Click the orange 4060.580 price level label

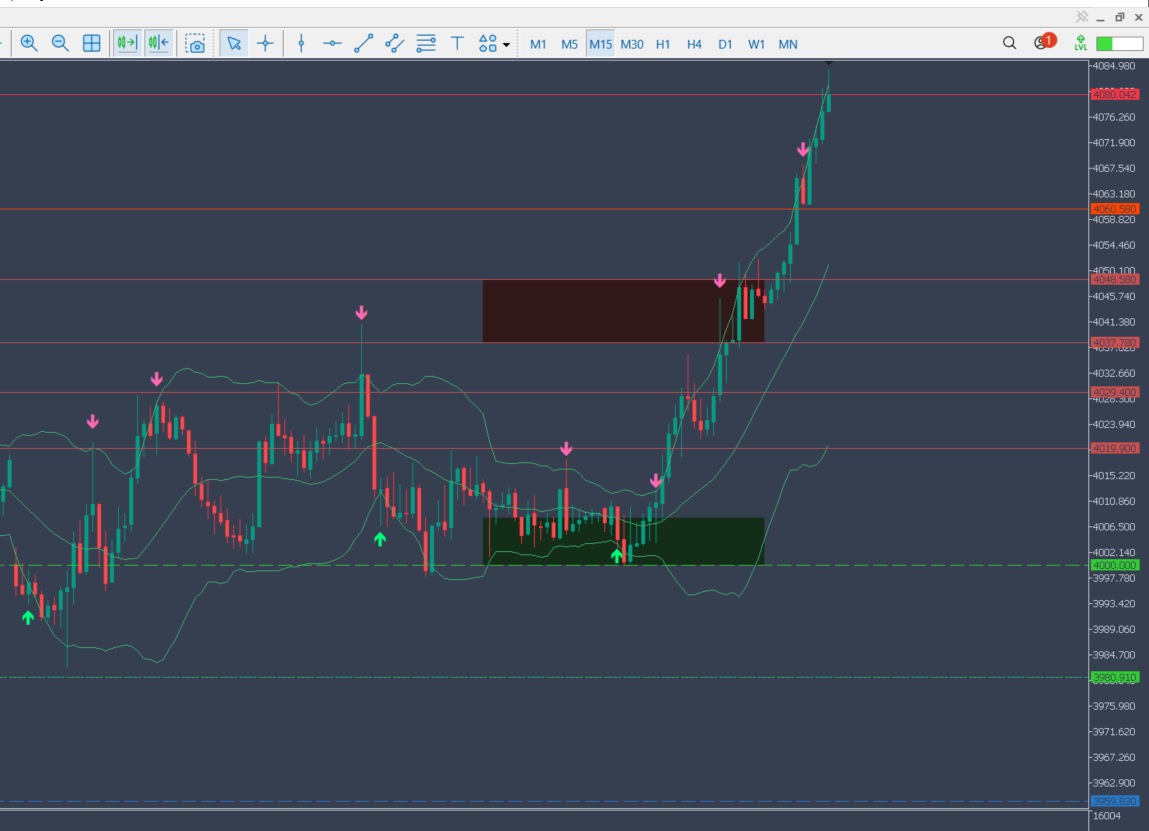(x=1115, y=209)
